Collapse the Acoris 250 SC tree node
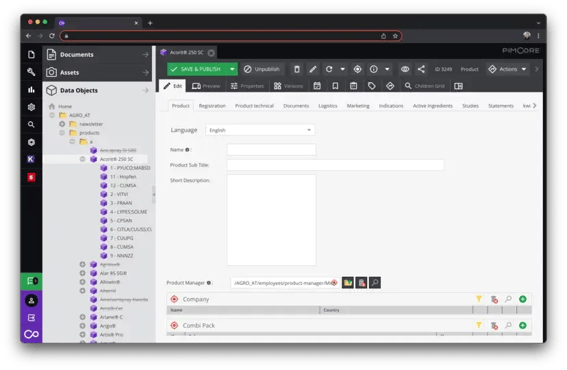 coord(82,159)
